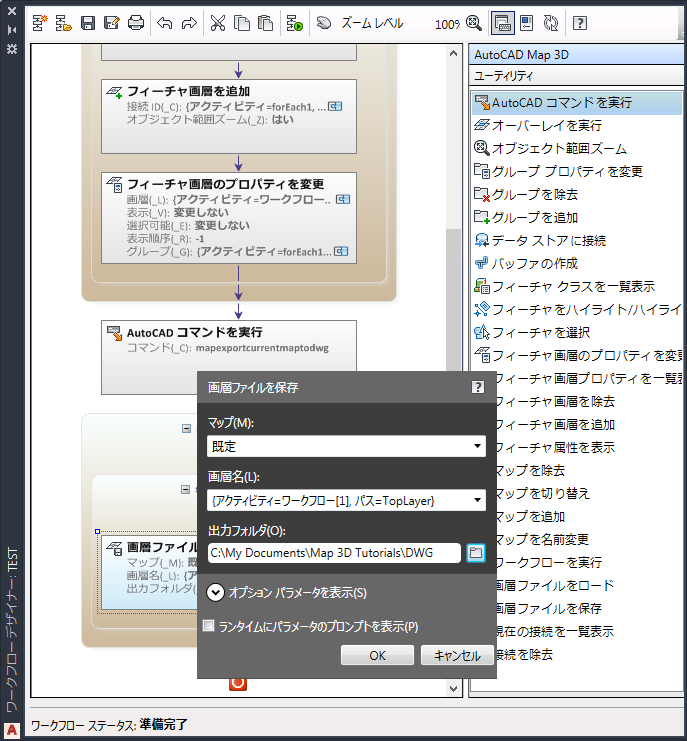Open workflow designer help
The height and width of the screenshot is (741, 687).
click(580, 22)
